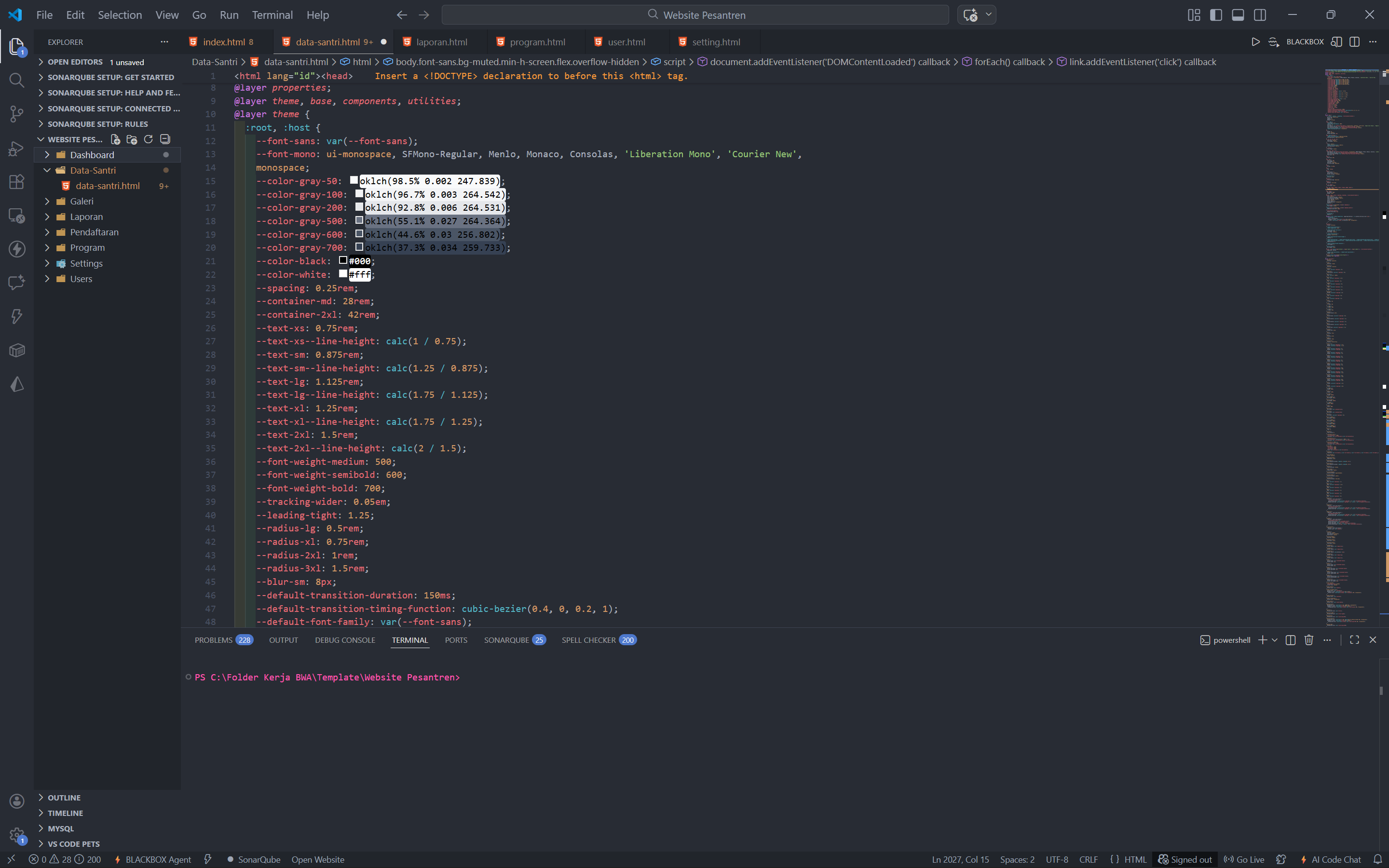The width and height of the screenshot is (1389, 868).
Task: Toggle the primary side bar visibility
Action: [x=1216, y=15]
